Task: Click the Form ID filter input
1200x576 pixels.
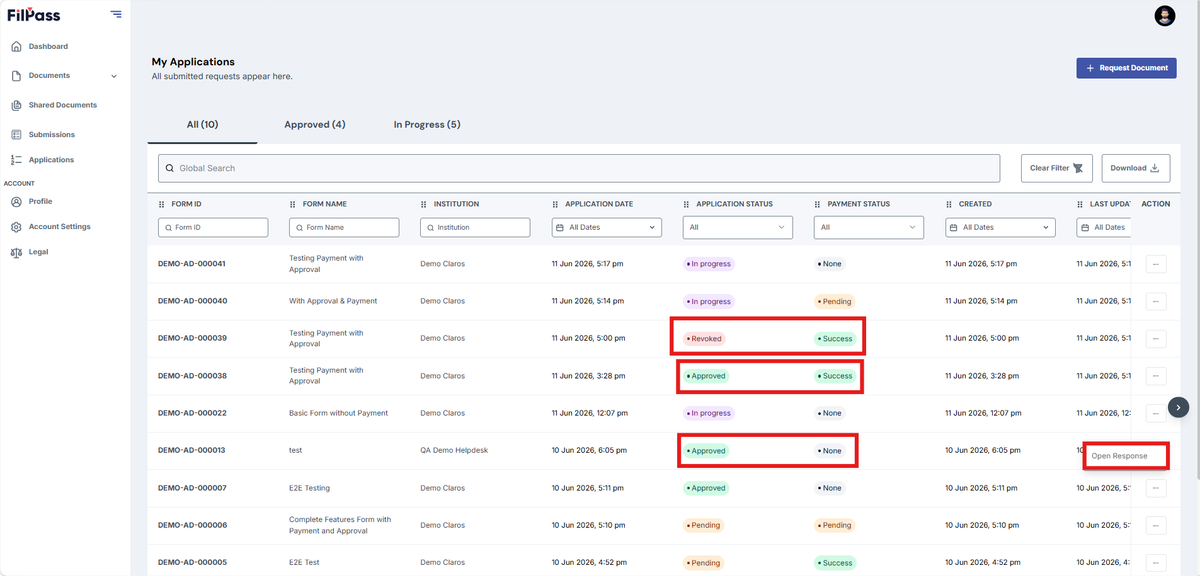Action: point(213,228)
